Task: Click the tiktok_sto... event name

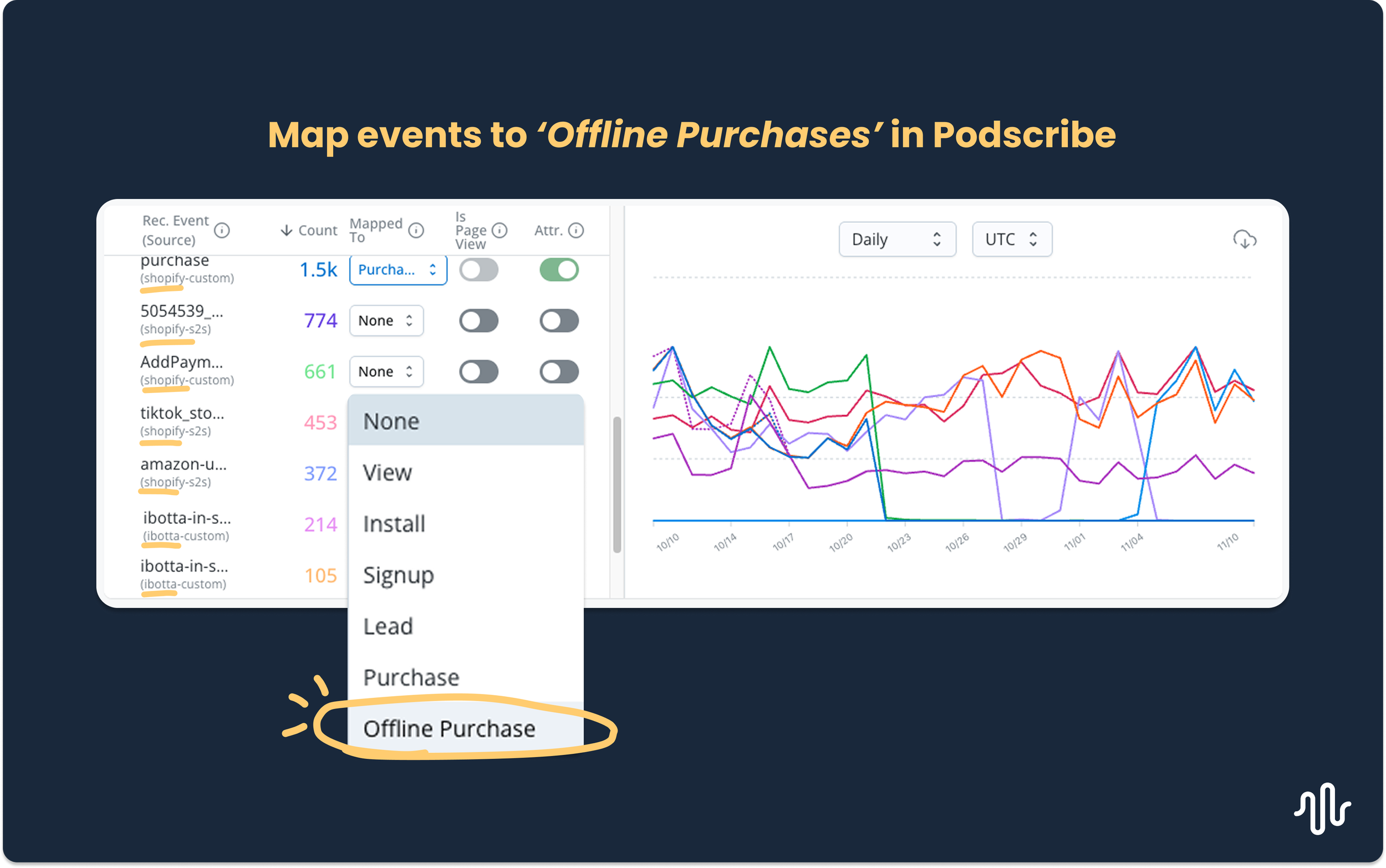Action: [x=182, y=413]
